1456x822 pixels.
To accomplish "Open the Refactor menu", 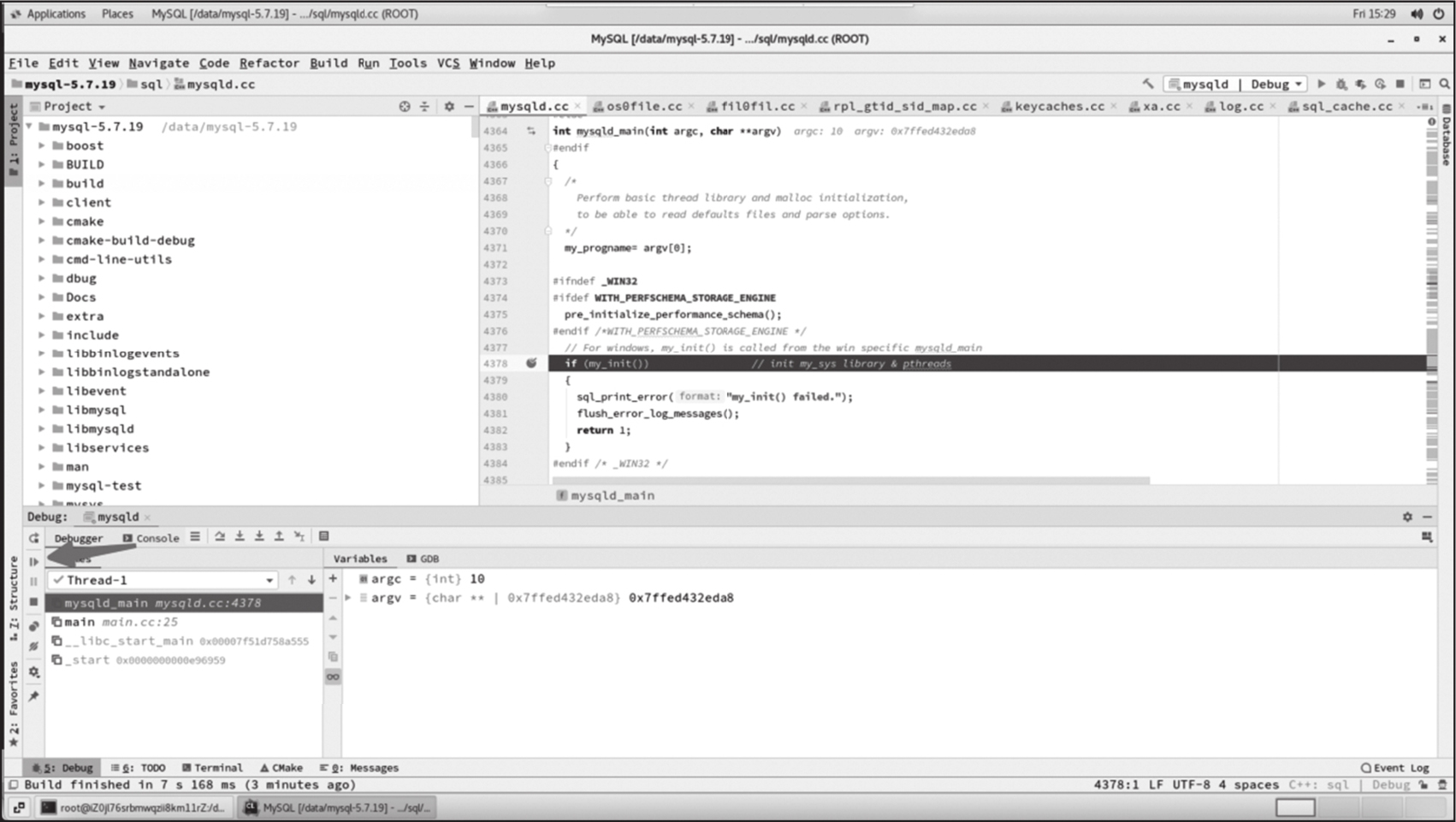I will point(269,62).
